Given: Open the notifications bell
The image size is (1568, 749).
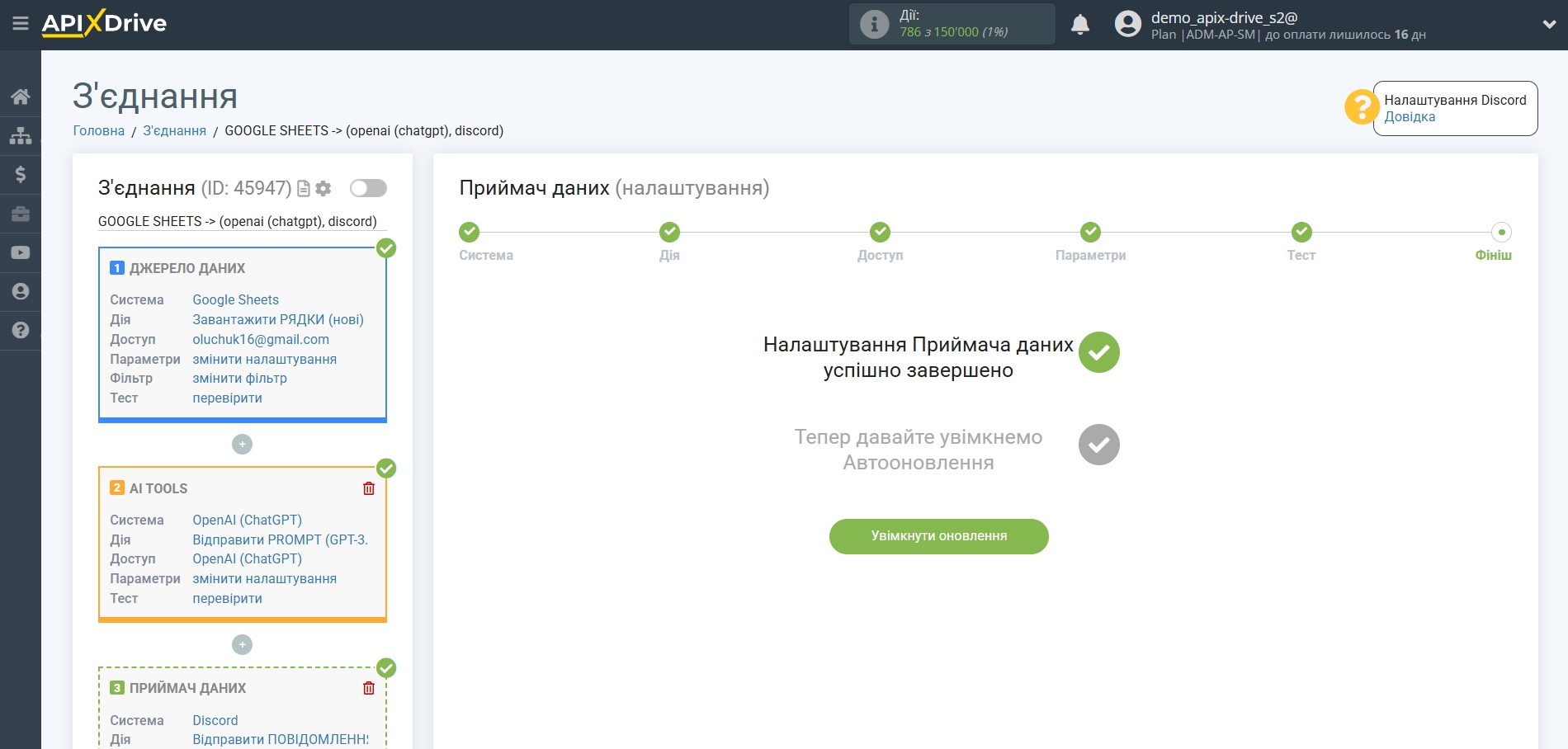Looking at the screenshot, I should click(1080, 25).
